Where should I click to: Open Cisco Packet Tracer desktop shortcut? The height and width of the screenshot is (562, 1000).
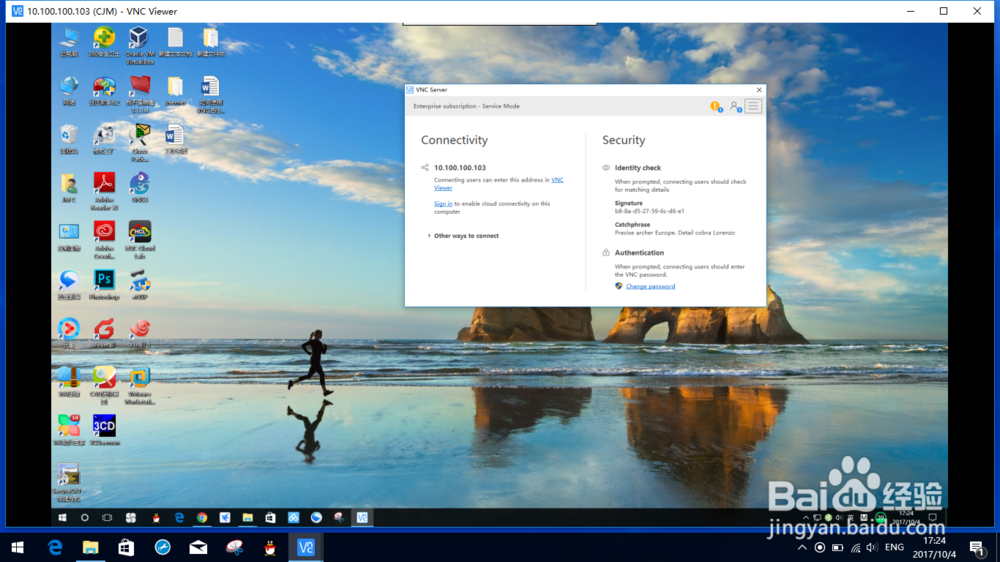click(x=139, y=136)
